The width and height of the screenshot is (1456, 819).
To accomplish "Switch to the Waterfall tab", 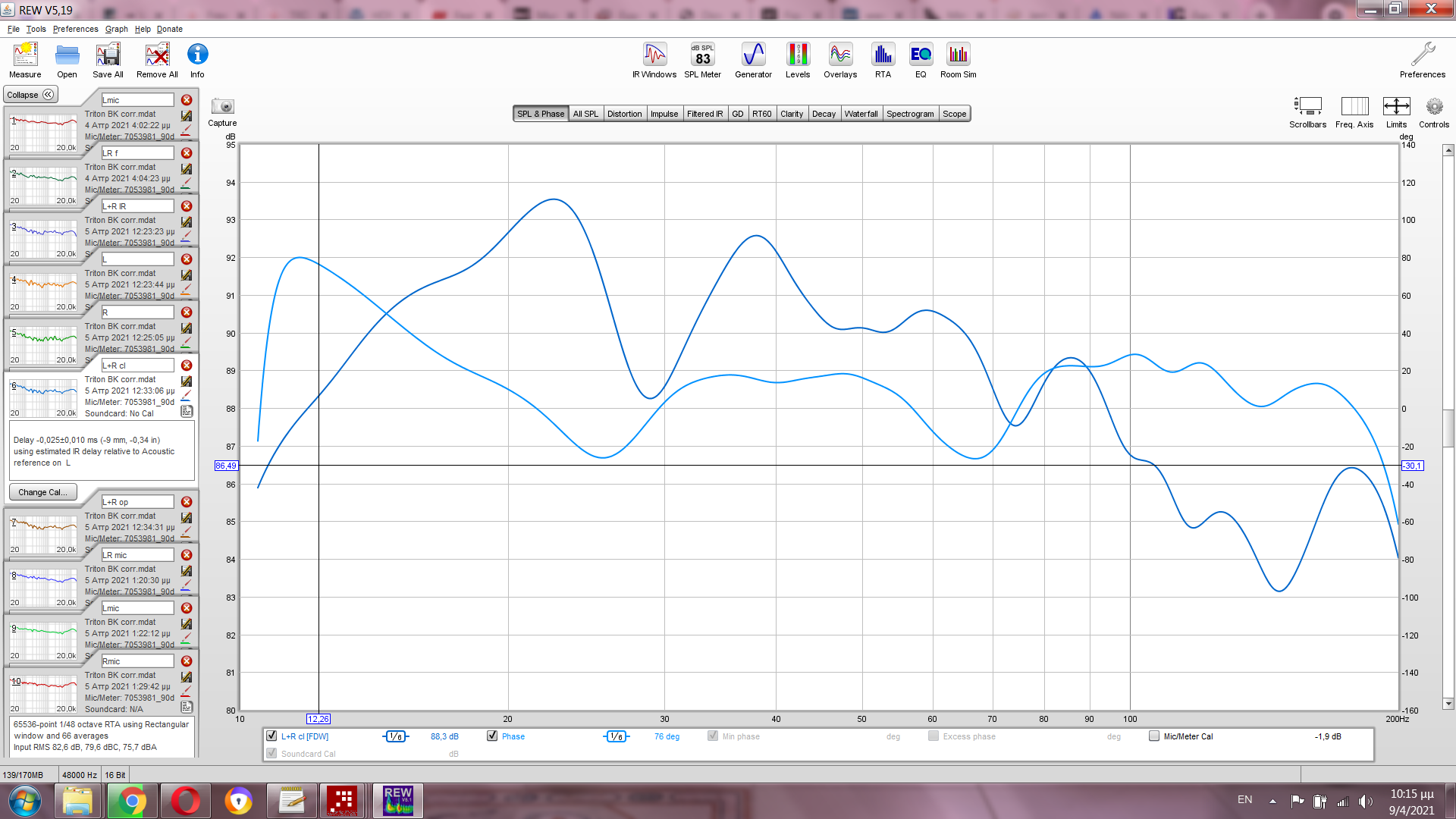I will point(861,114).
